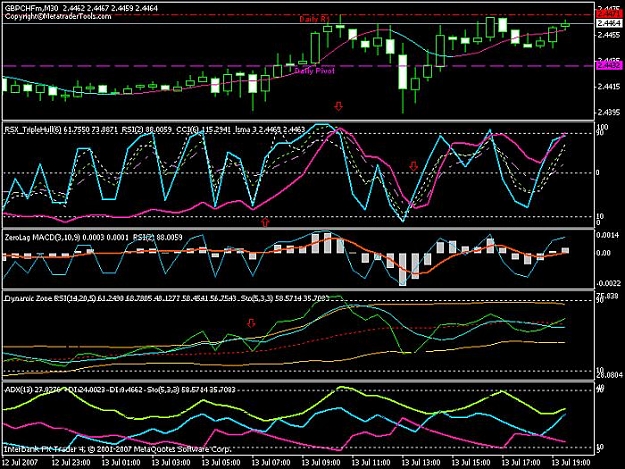This screenshot has width=625, height=469.
Task: Click the large white candle at 13:00
Action: coord(403,72)
